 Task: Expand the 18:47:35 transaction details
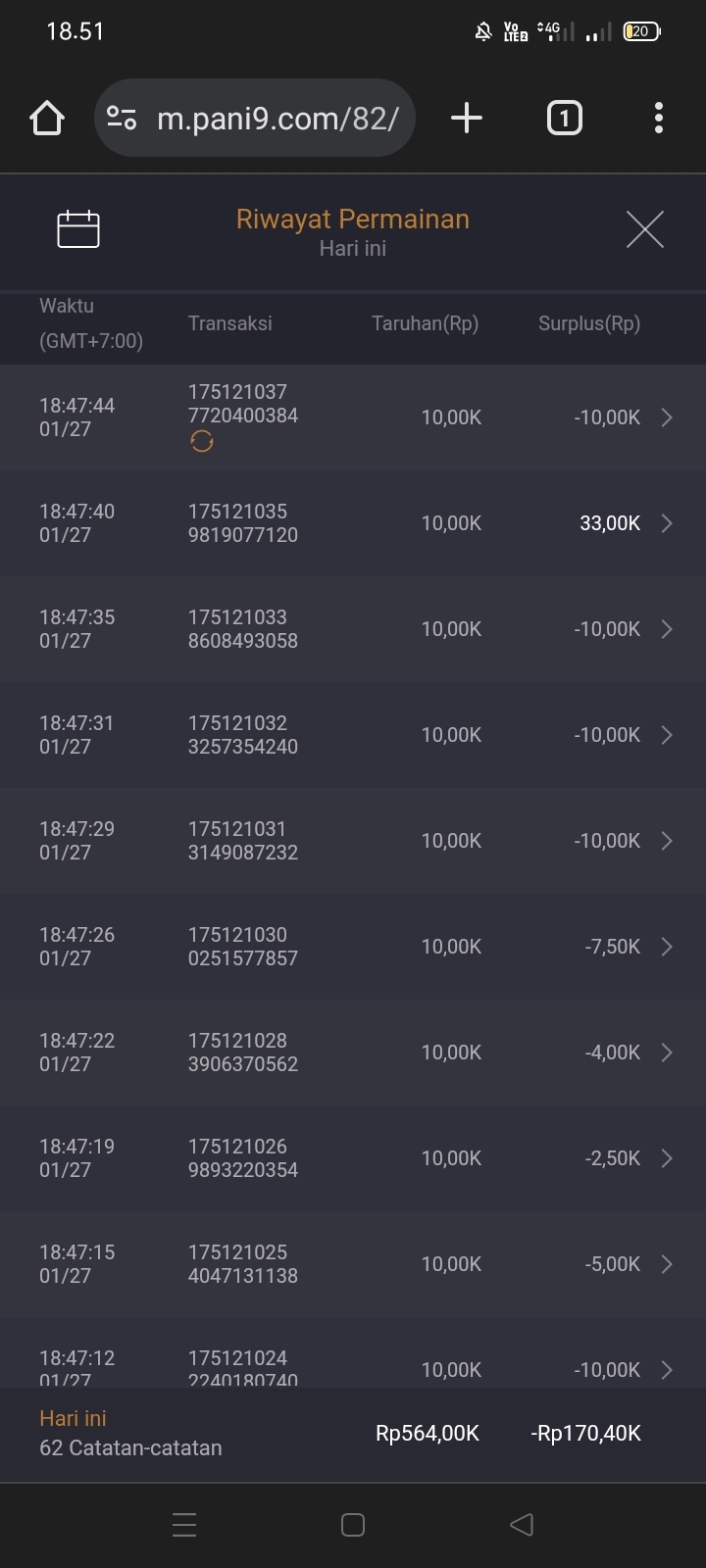(667, 629)
